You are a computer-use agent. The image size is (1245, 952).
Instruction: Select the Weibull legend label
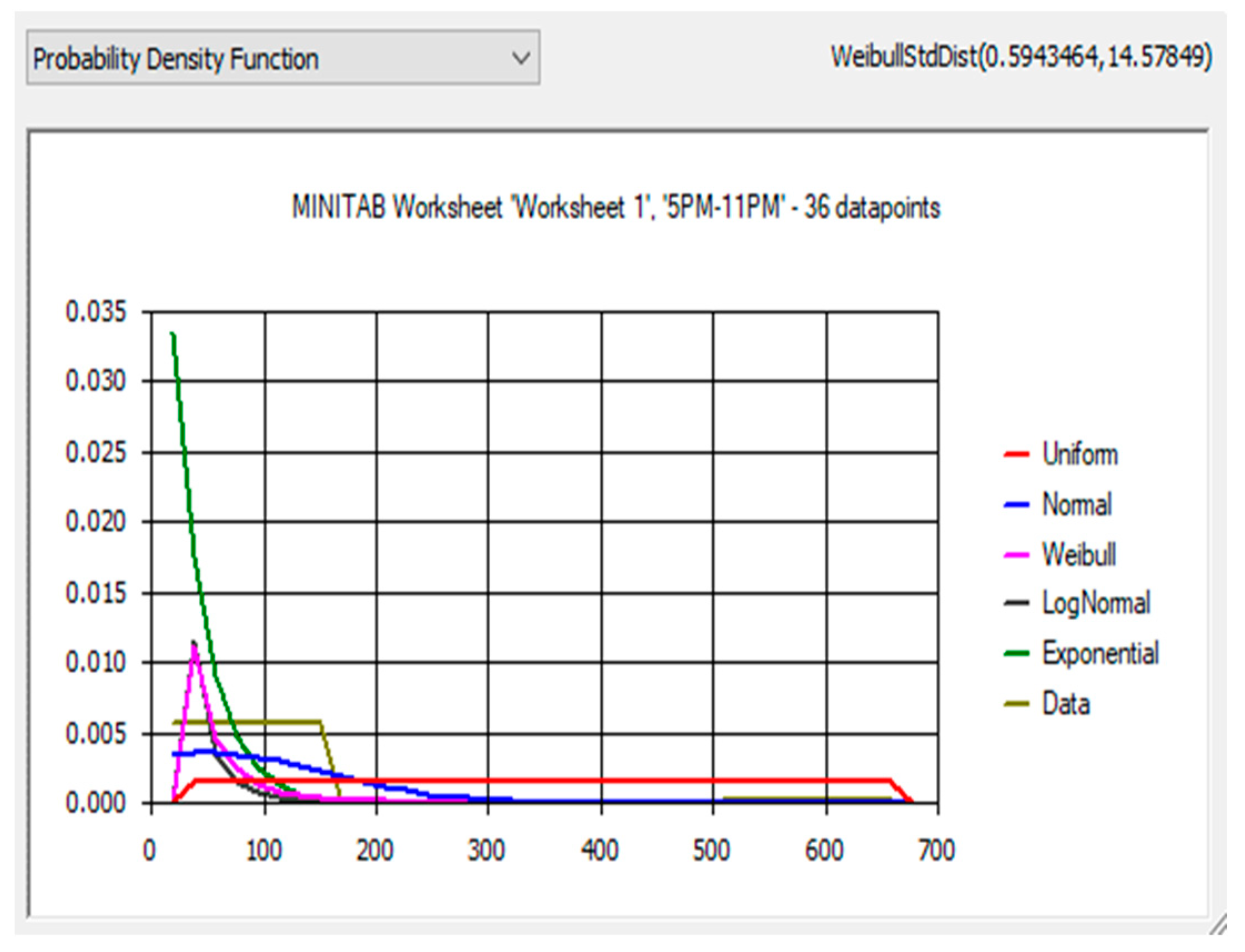point(1079,554)
